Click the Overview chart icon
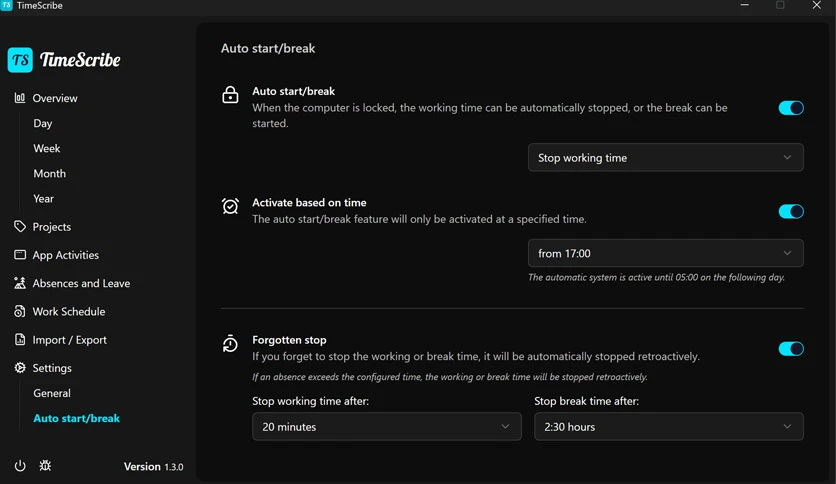Image resolution: width=836 pixels, height=484 pixels. pyautogui.click(x=20, y=98)
